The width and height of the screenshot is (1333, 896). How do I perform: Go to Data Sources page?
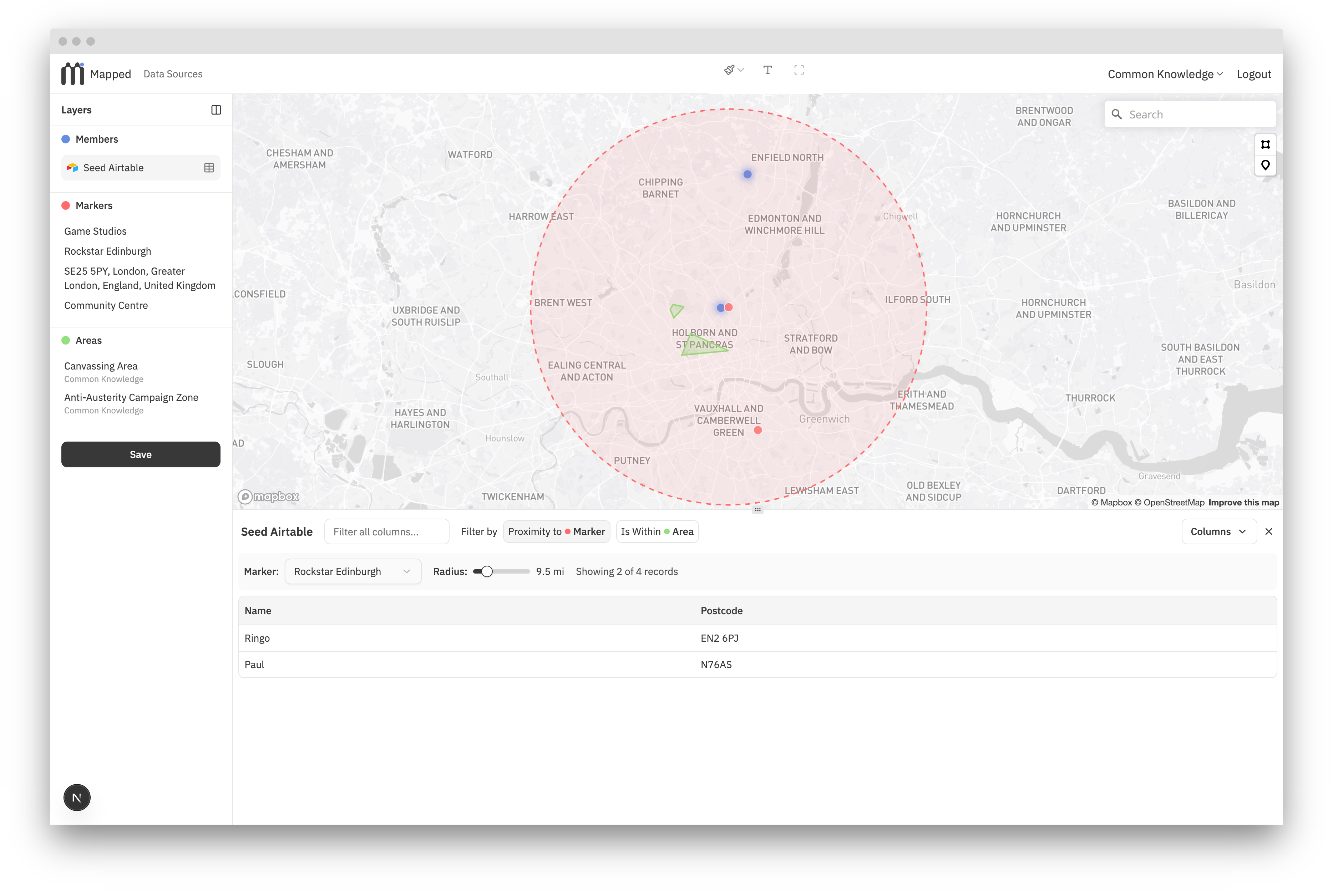[x=173, y=74]
